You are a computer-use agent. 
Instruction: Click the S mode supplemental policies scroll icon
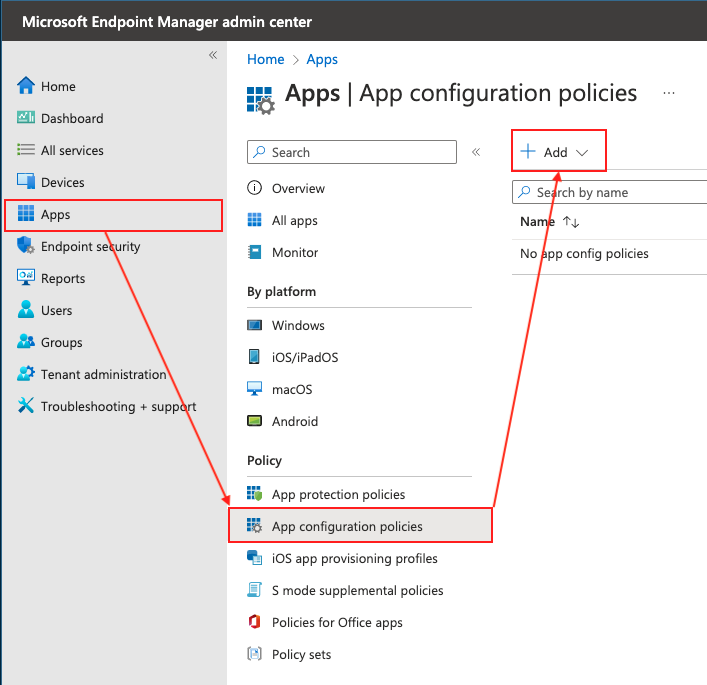click(x=254, y=589)
